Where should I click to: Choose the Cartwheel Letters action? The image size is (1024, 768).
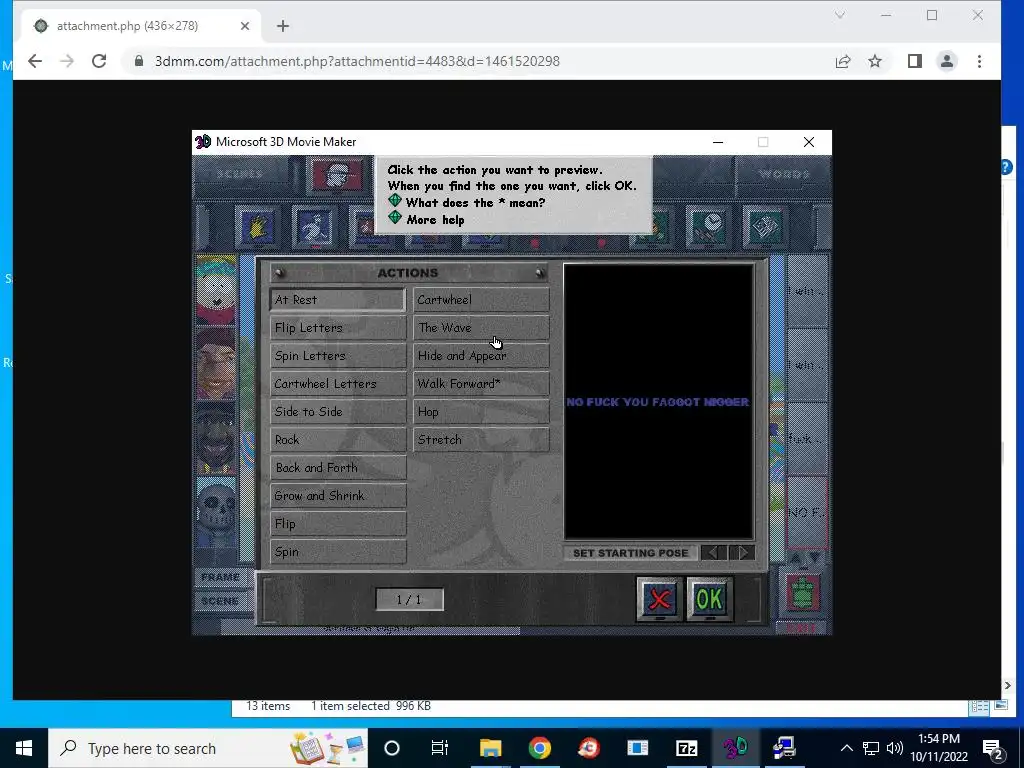(338, 384)
